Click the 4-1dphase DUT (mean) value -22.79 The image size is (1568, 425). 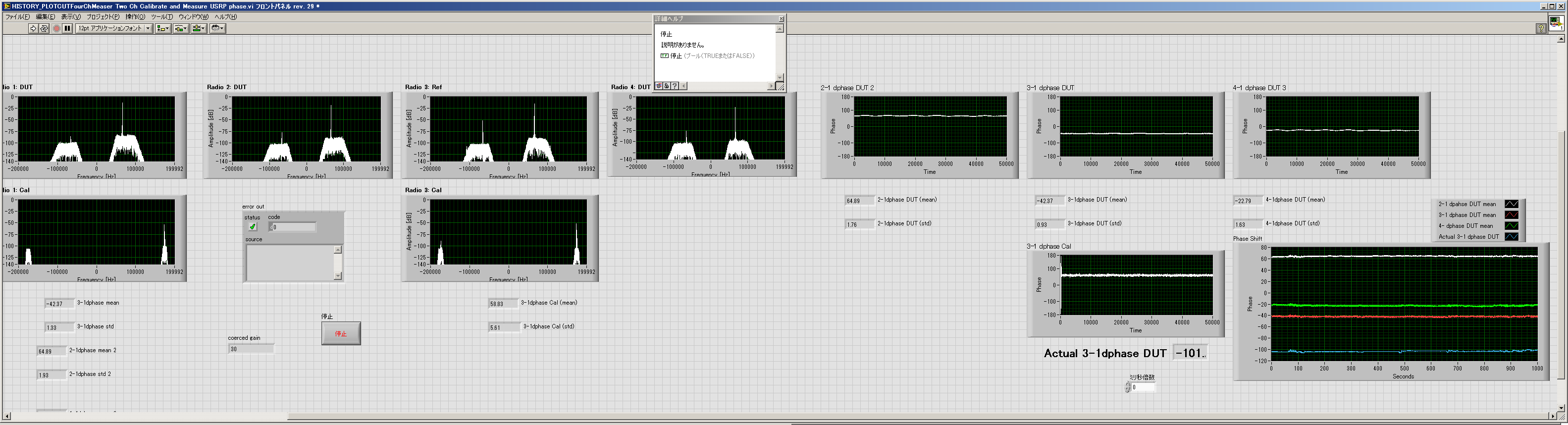pos(1248,201)
